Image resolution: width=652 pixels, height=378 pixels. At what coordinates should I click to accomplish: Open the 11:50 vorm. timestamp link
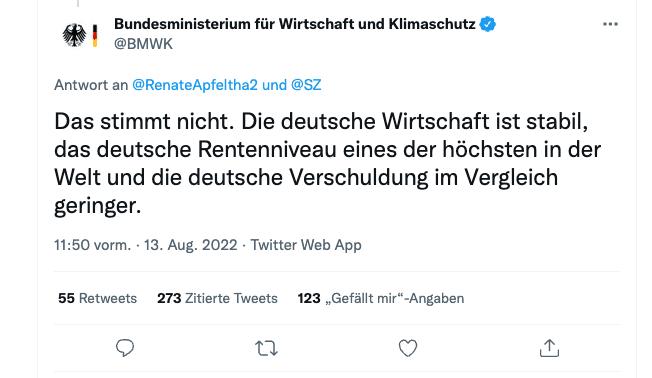pyautogui.click(x=93, y=245)
